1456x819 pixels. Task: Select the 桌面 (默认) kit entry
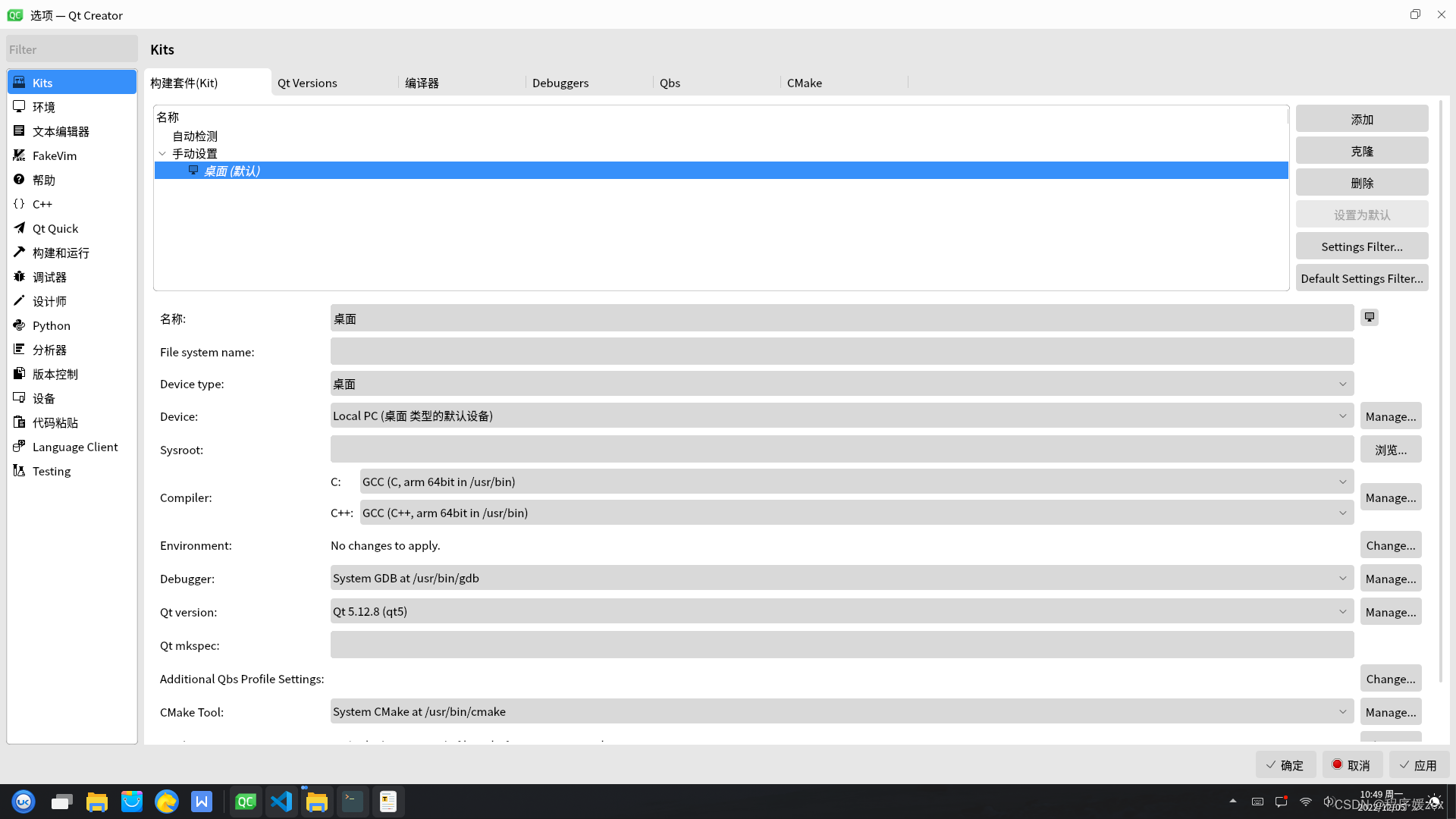[232, 171]
